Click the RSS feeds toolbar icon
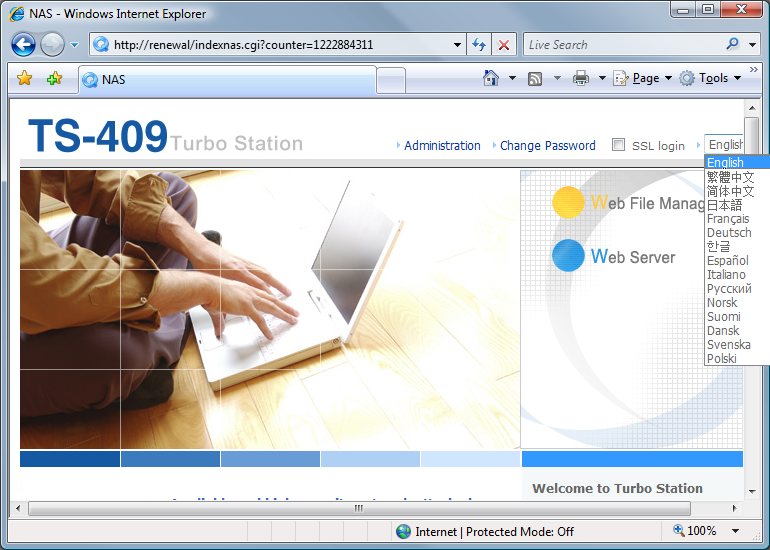770x550 pixels. 536,78
